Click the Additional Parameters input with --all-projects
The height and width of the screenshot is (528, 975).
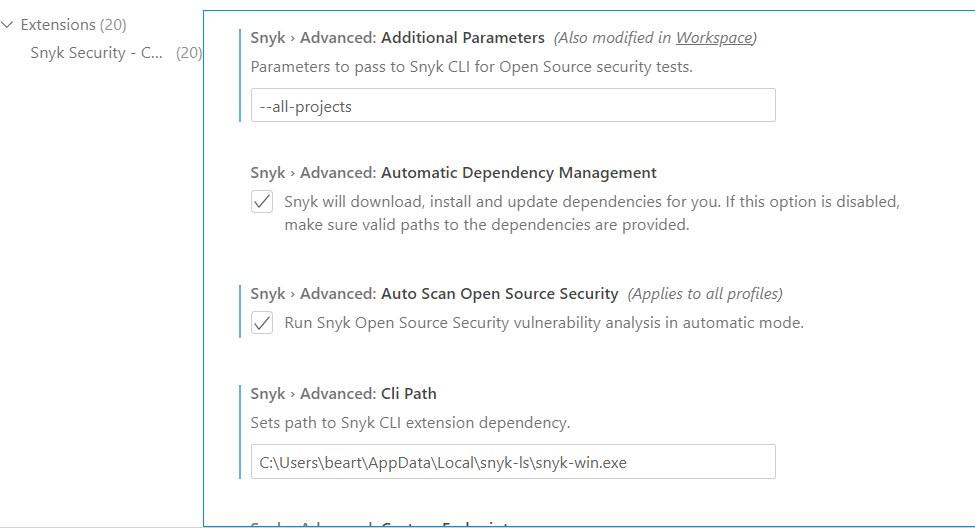[513, 105]
